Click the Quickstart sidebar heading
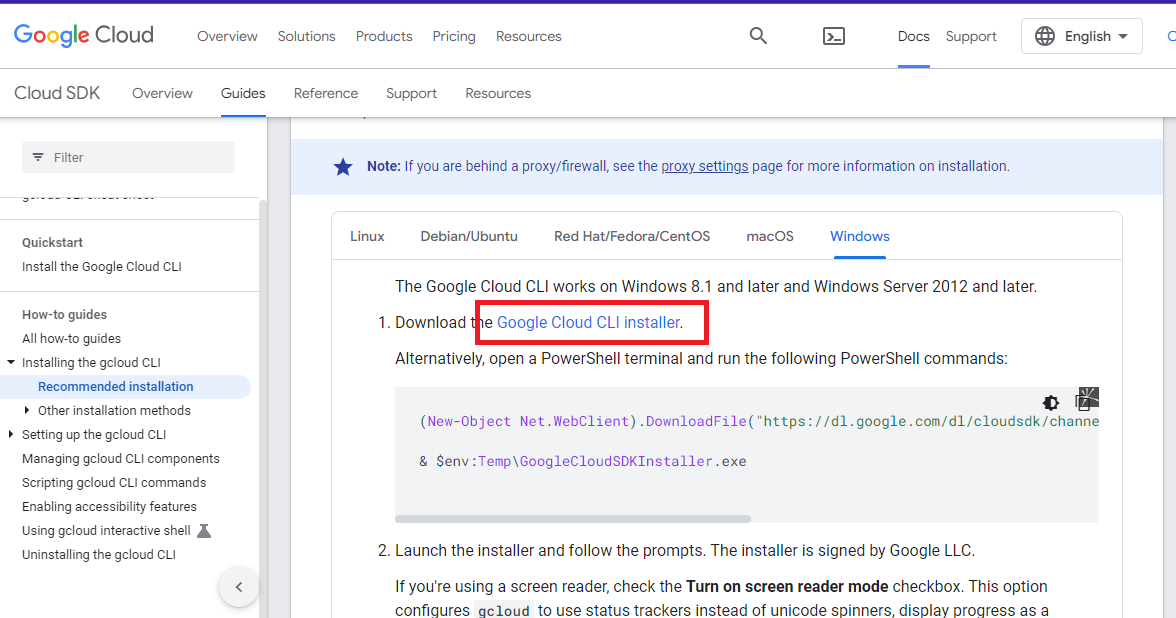The height and width of the screenshot is (618, 1176). (x=52, y=243)
